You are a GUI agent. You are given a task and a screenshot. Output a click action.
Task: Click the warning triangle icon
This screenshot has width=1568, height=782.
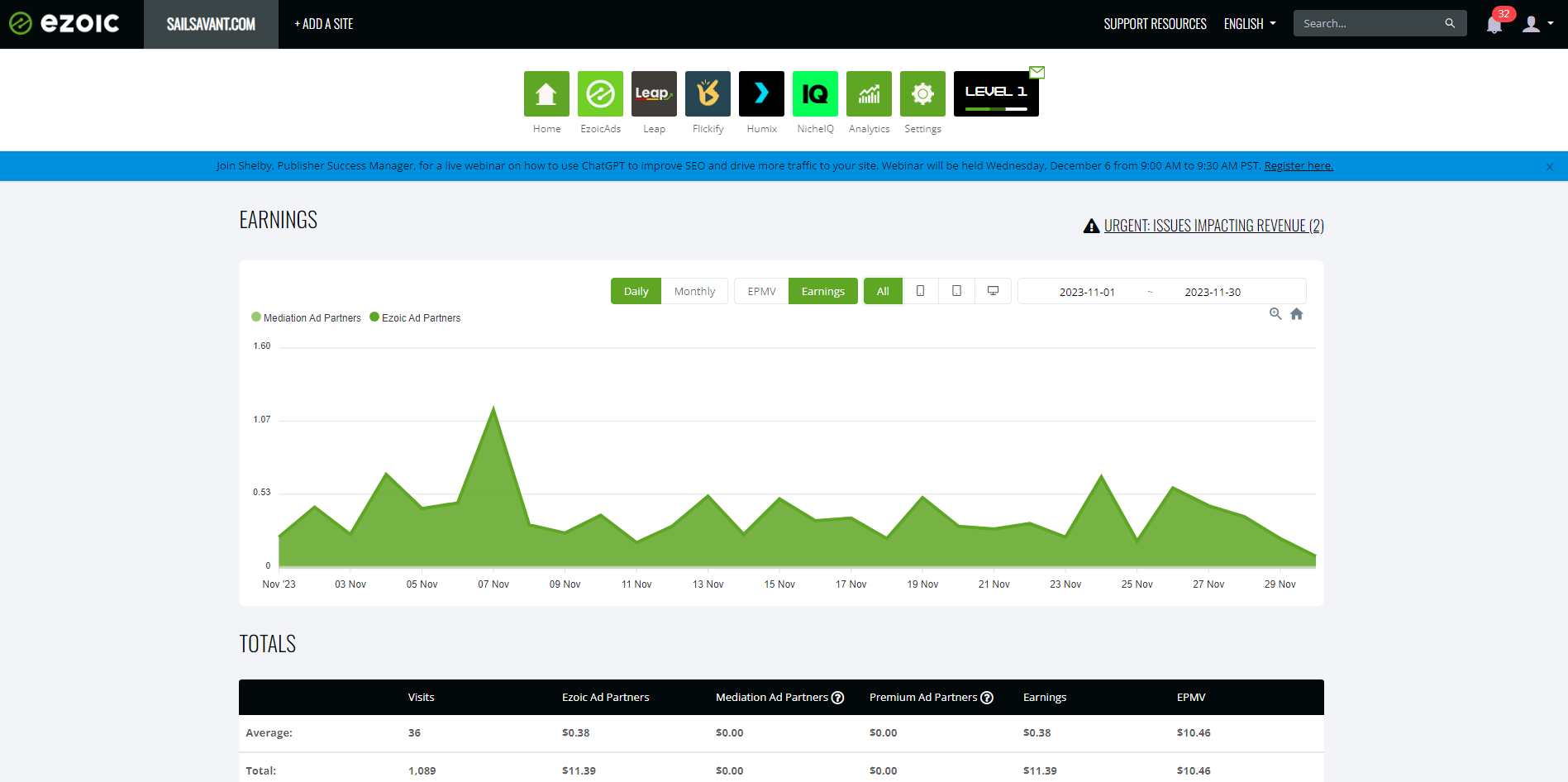[1091, 226]
